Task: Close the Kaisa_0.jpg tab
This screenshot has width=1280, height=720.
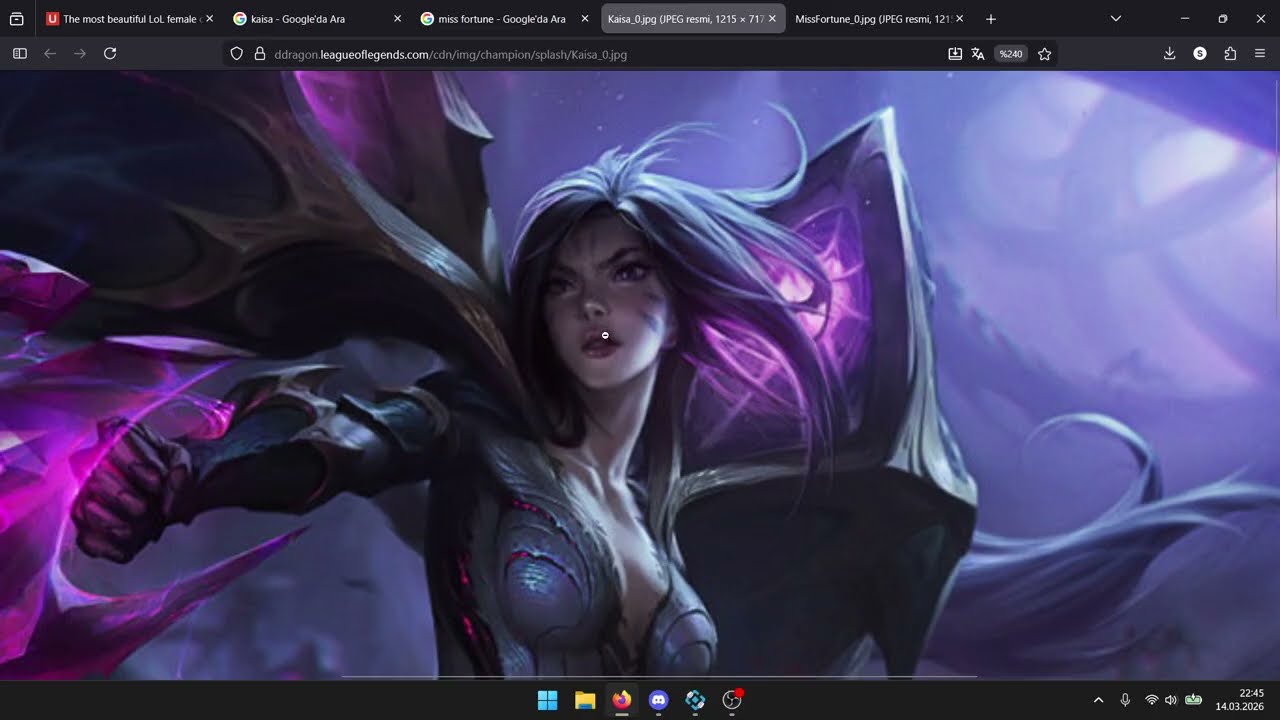Action: [772, 19]
